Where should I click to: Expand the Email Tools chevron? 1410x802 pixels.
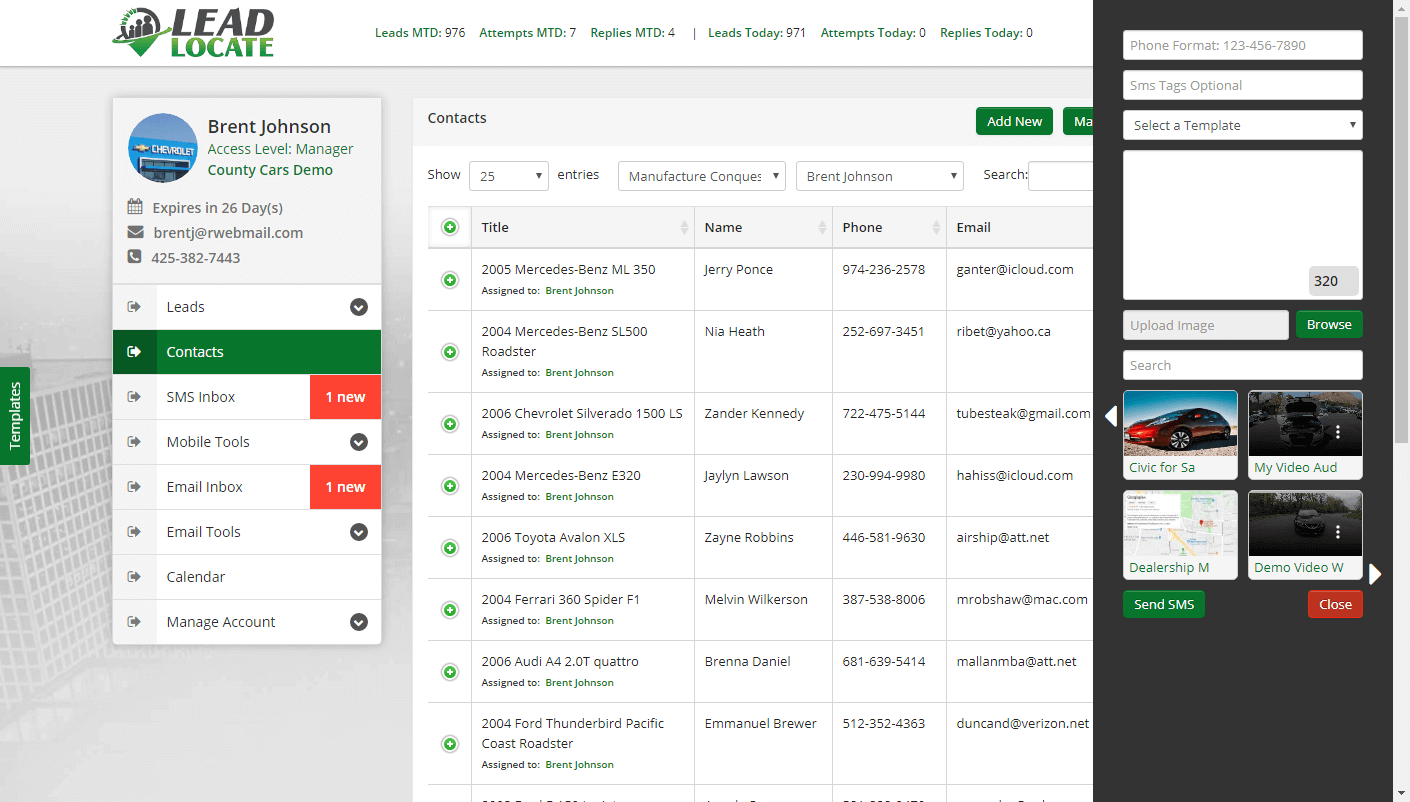pyautogui.click(x=359, y=532)
